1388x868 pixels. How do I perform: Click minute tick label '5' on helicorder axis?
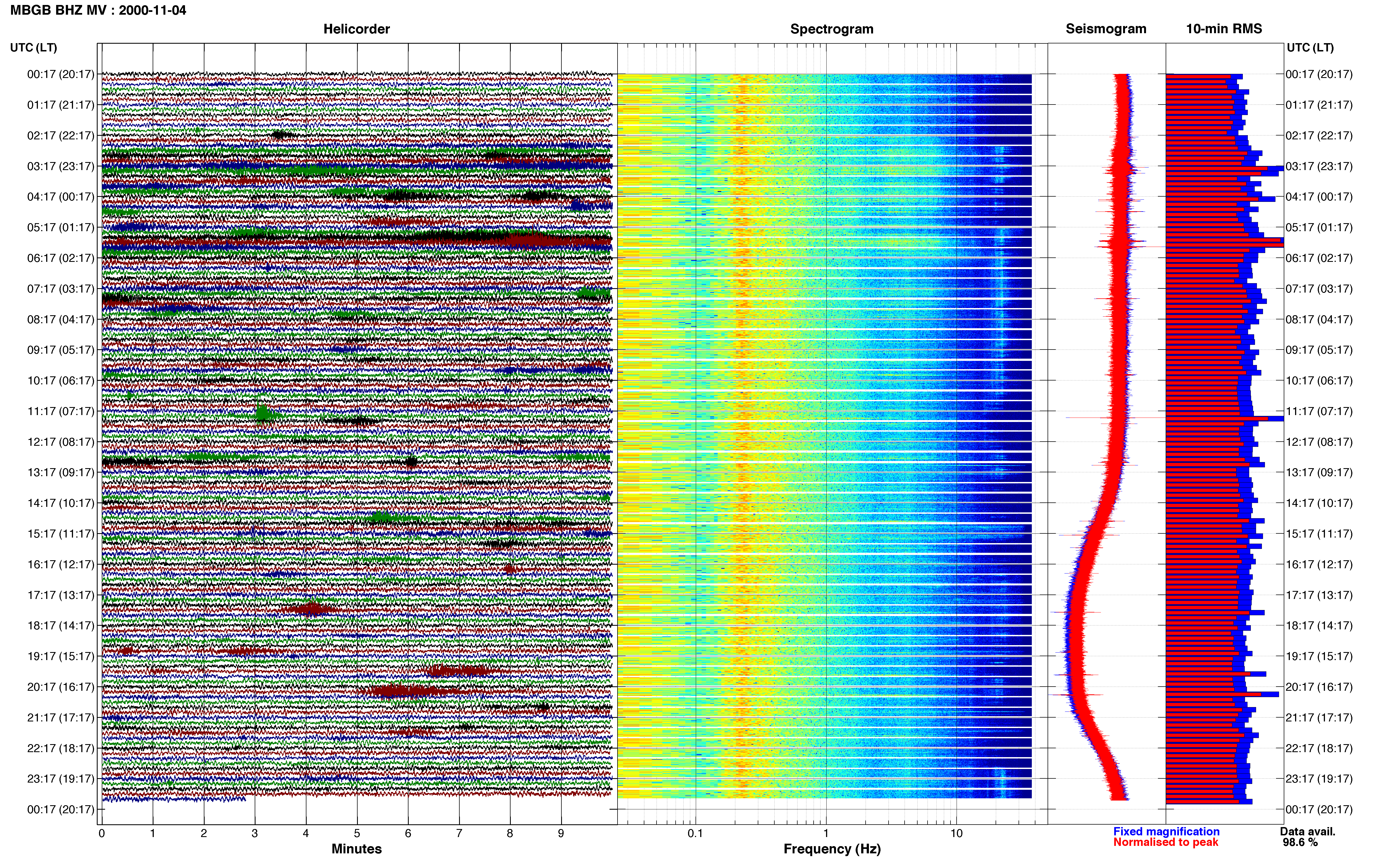[x=357, y=833]
